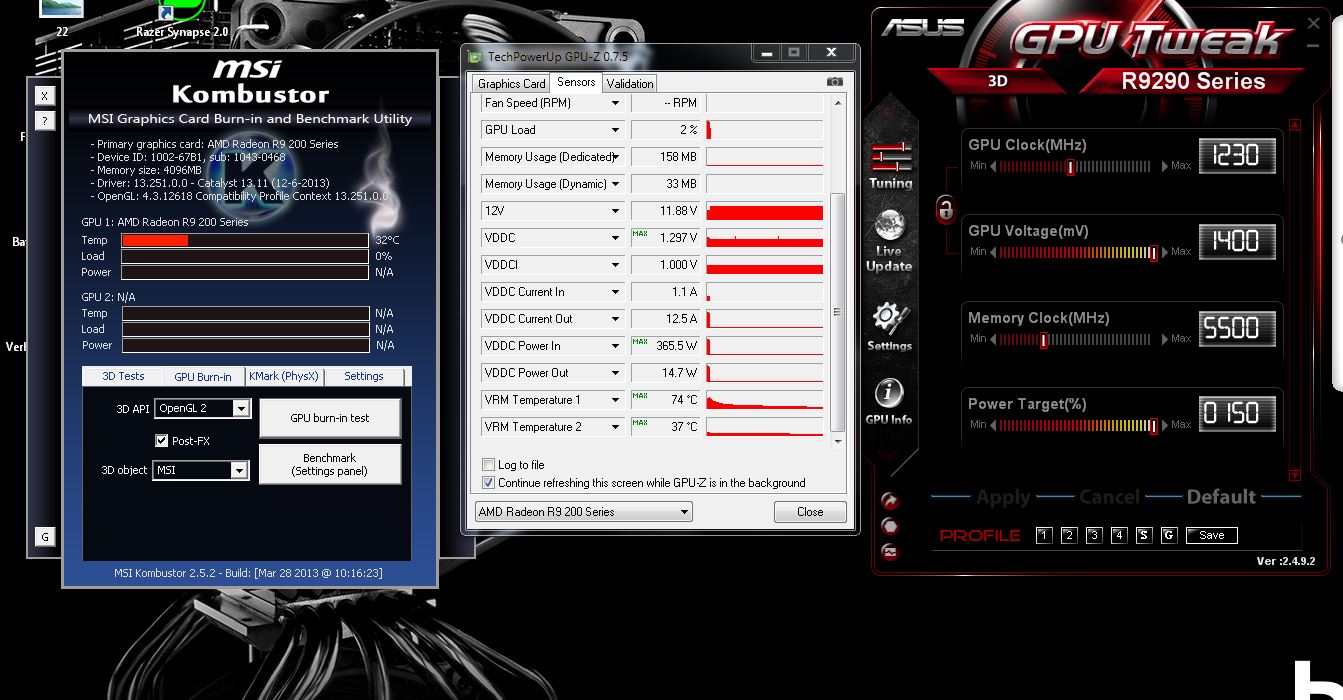Click the Save profile button
The width and height of the screenshot is (1343, 700).
[x=1212, y=535]
